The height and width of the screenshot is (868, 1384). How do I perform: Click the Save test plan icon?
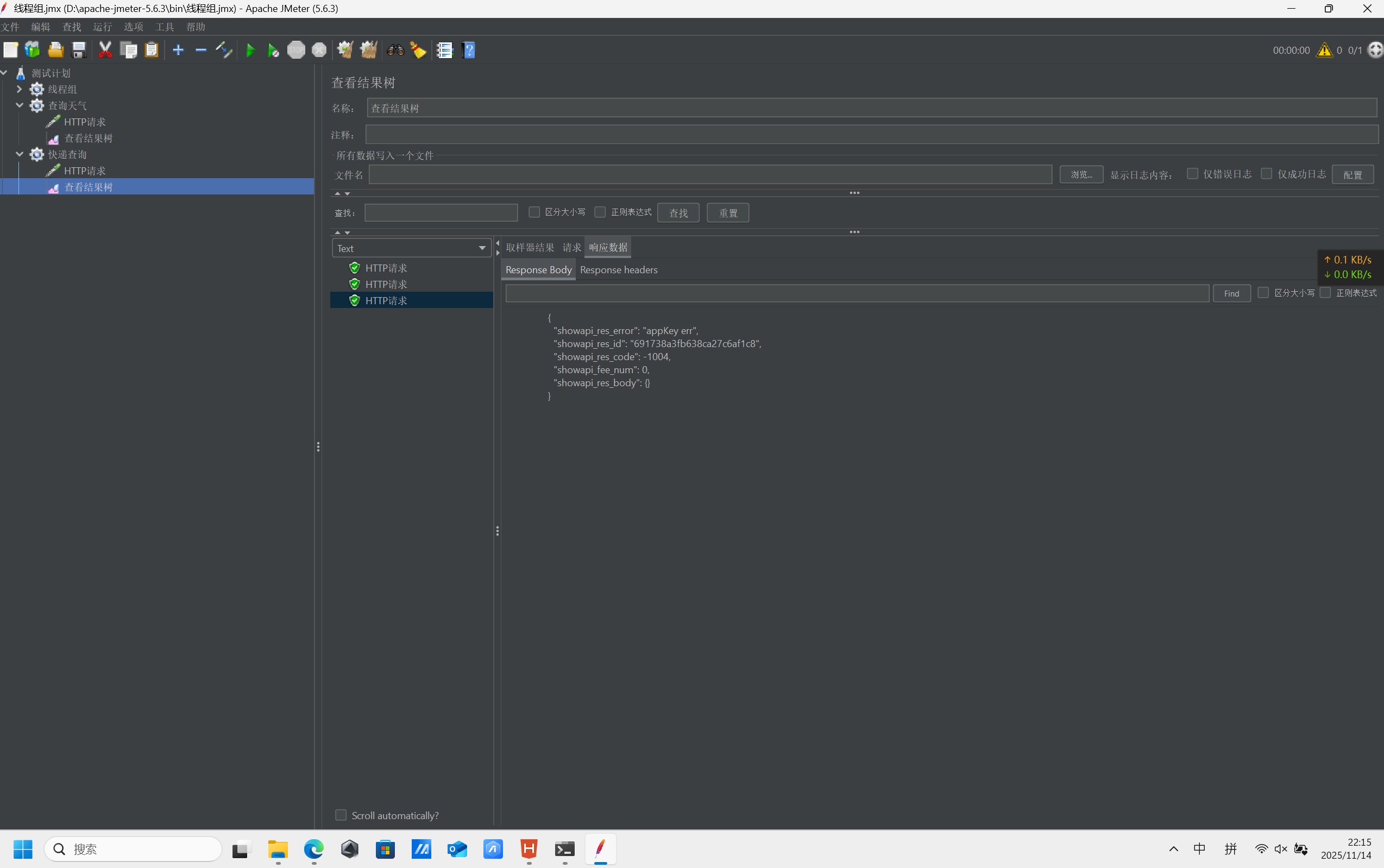[79, 51]
